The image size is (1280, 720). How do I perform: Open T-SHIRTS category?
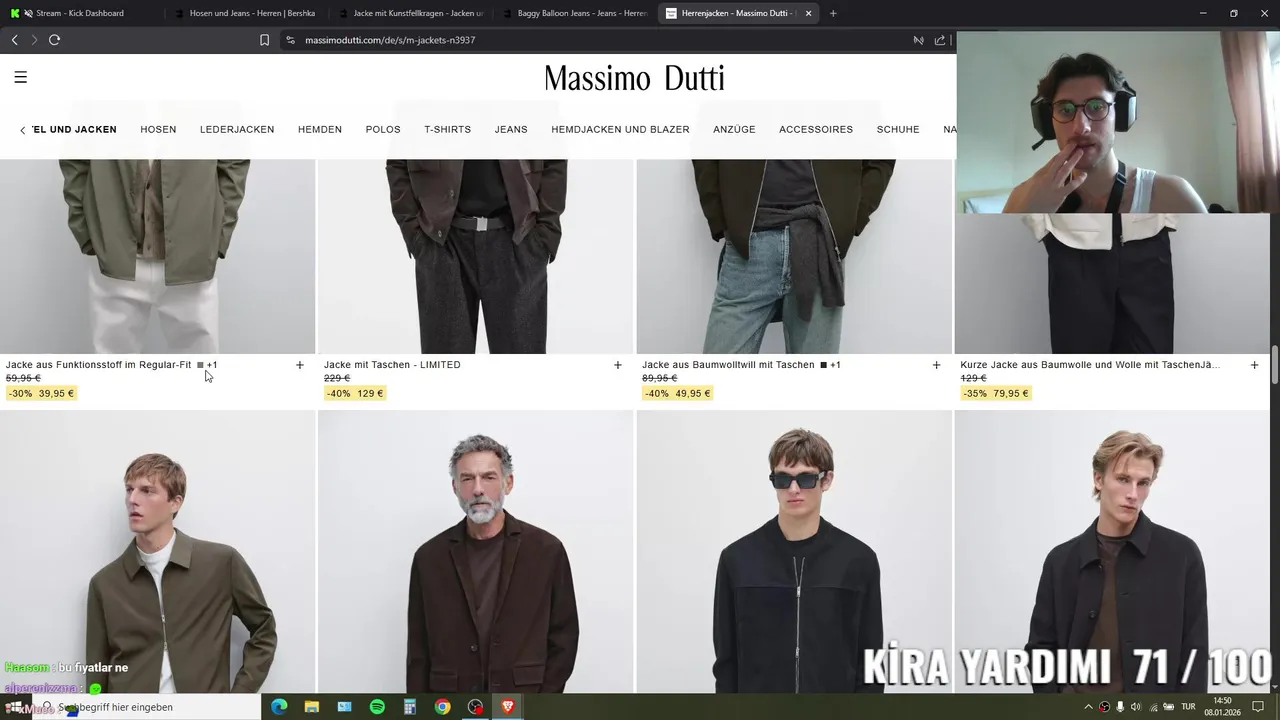pos(447,130)
